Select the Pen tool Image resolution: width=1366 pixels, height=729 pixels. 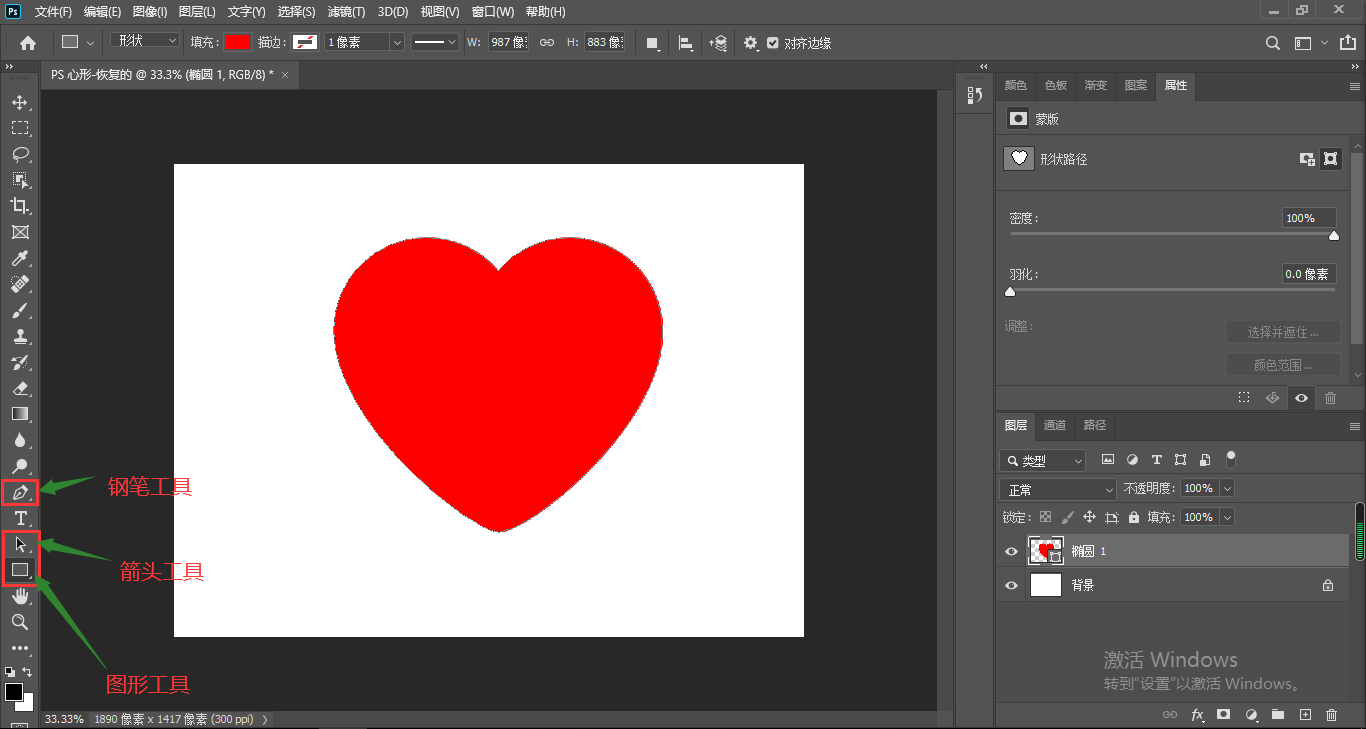point(19,492)
